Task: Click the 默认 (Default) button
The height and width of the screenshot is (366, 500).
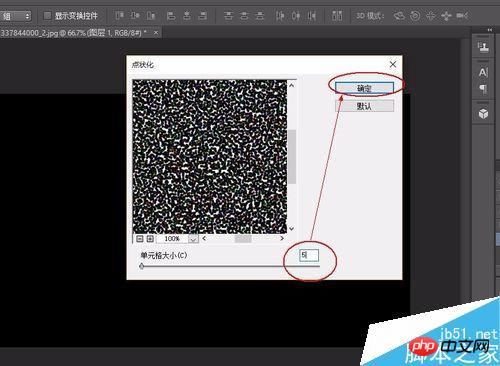Action: tap(364, 106)
